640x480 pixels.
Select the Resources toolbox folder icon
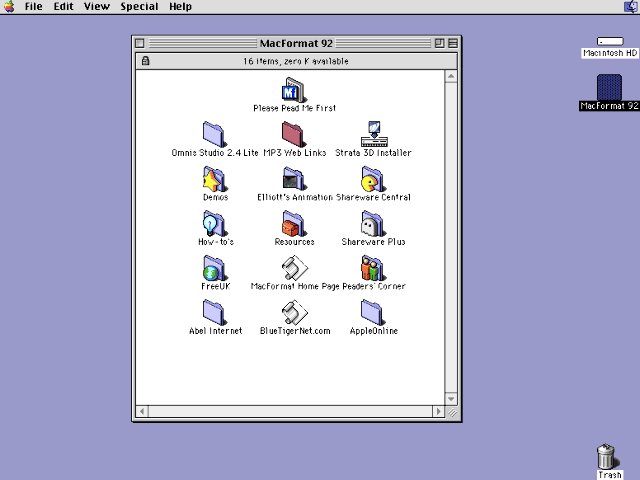coord(293,223)
